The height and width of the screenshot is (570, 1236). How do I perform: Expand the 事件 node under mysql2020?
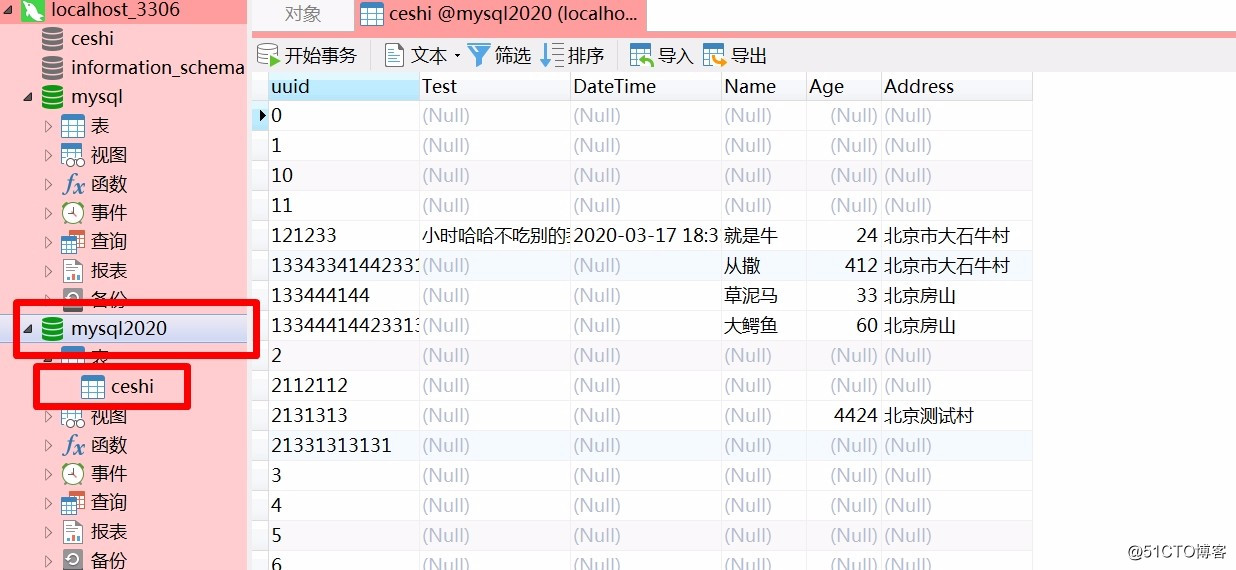point(48,474)
